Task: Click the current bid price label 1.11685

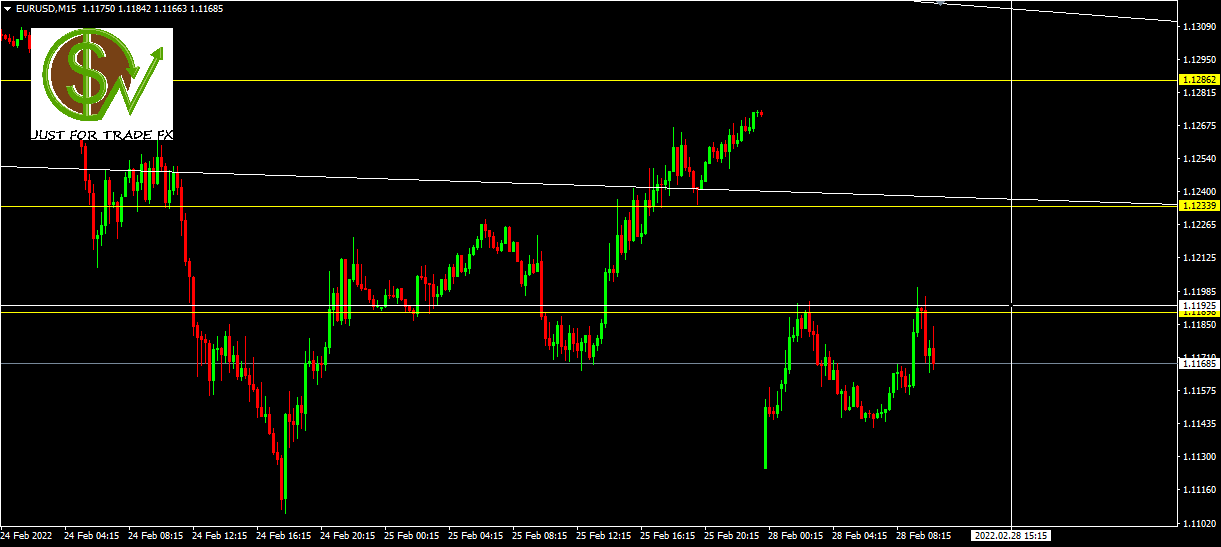Action: (1199, 363)
